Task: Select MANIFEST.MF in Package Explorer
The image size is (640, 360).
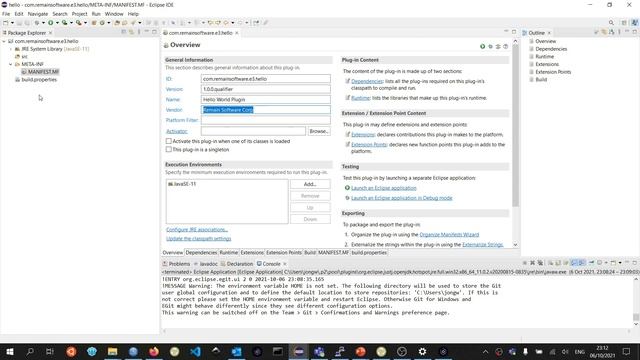Action: coord(40,72)
